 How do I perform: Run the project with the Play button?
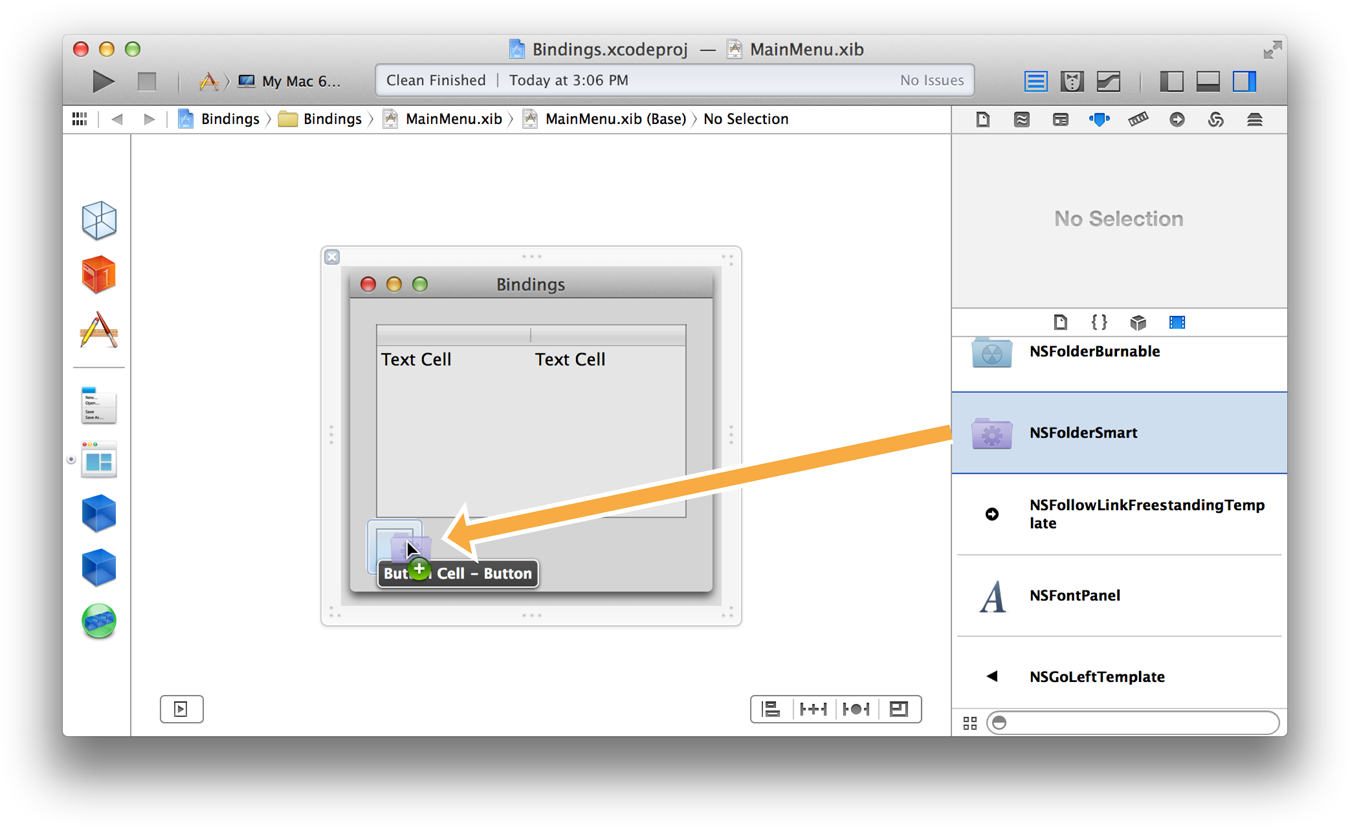coord(103,81)
